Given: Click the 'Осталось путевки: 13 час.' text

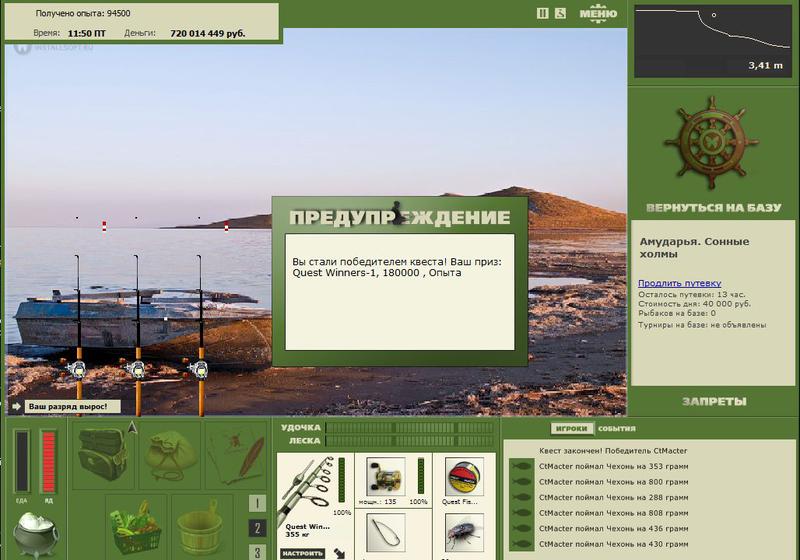Looking at the screenshot, I should pyautogui.click(x=691, y=294).
